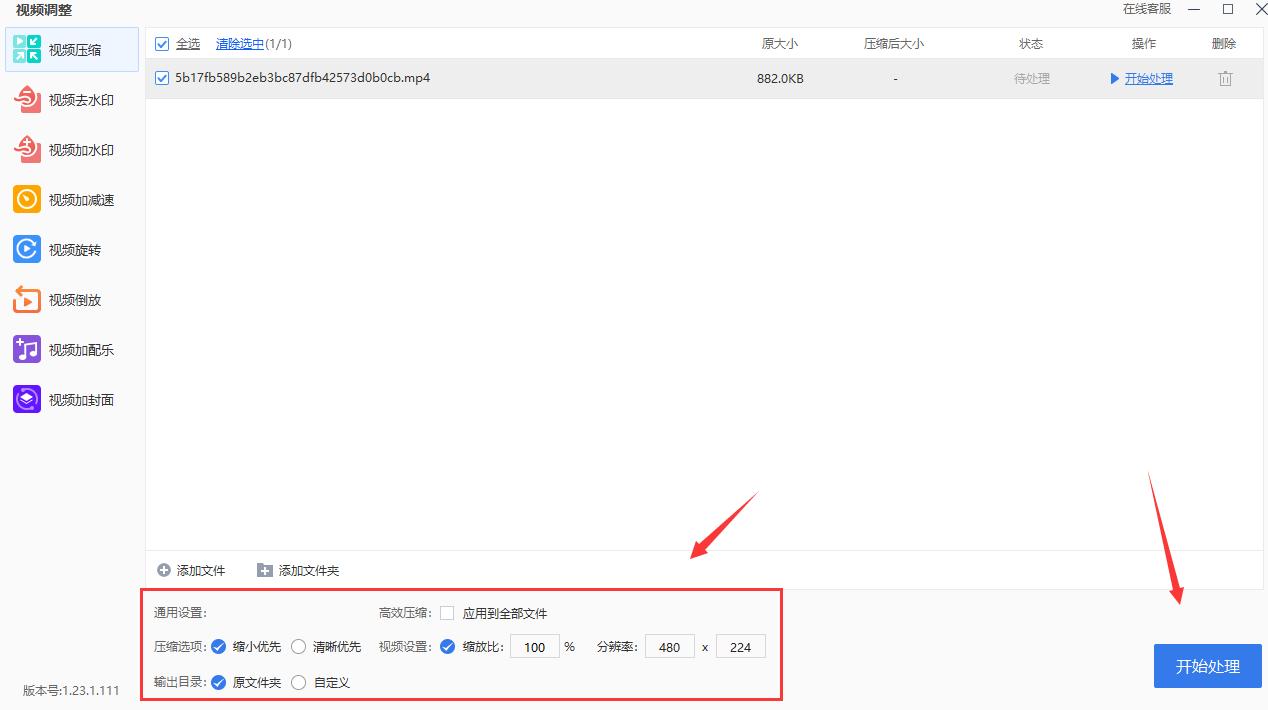This screenshot has height=710, width=1268.
Task: Select the 清晰优先 compression option
Action: (x=298, y=646)
